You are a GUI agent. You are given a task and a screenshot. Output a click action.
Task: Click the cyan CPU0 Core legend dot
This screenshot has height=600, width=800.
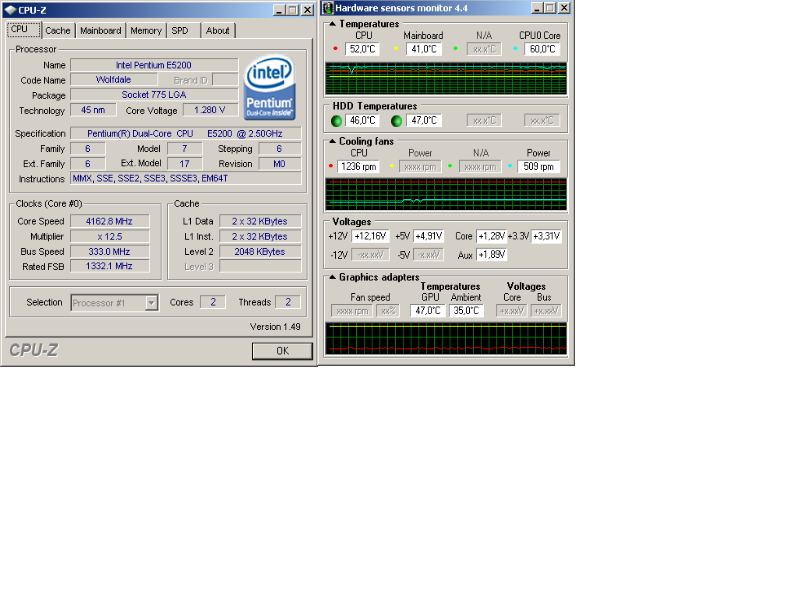pyautogui.click(x=515, y=49)
